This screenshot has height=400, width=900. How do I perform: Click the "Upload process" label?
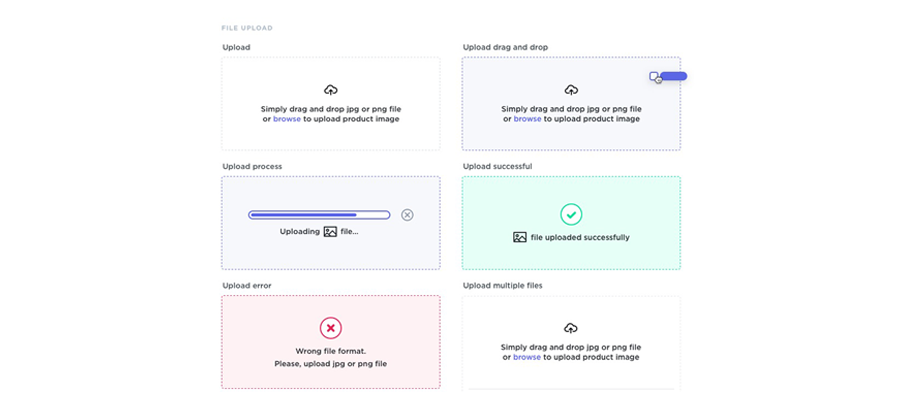[x=252, y=166]
